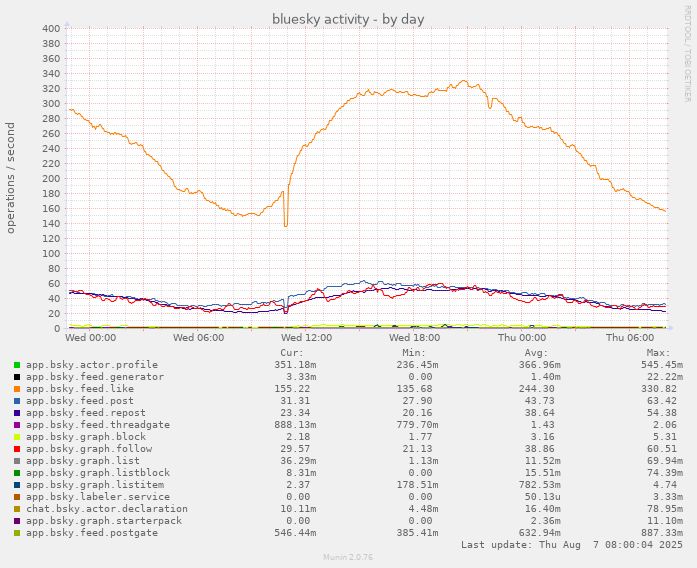Click the blue app.bsky.feed.post legend swatch
This screenshot has width=697, height=568.
pos(17,401)
